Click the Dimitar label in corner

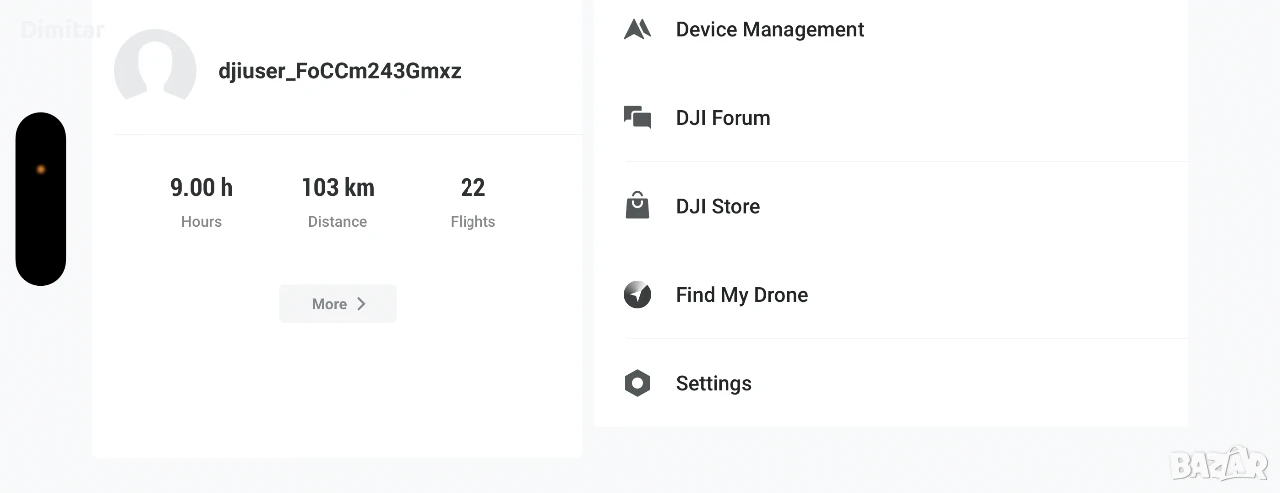pyautogui.click(x=62, y=30)
